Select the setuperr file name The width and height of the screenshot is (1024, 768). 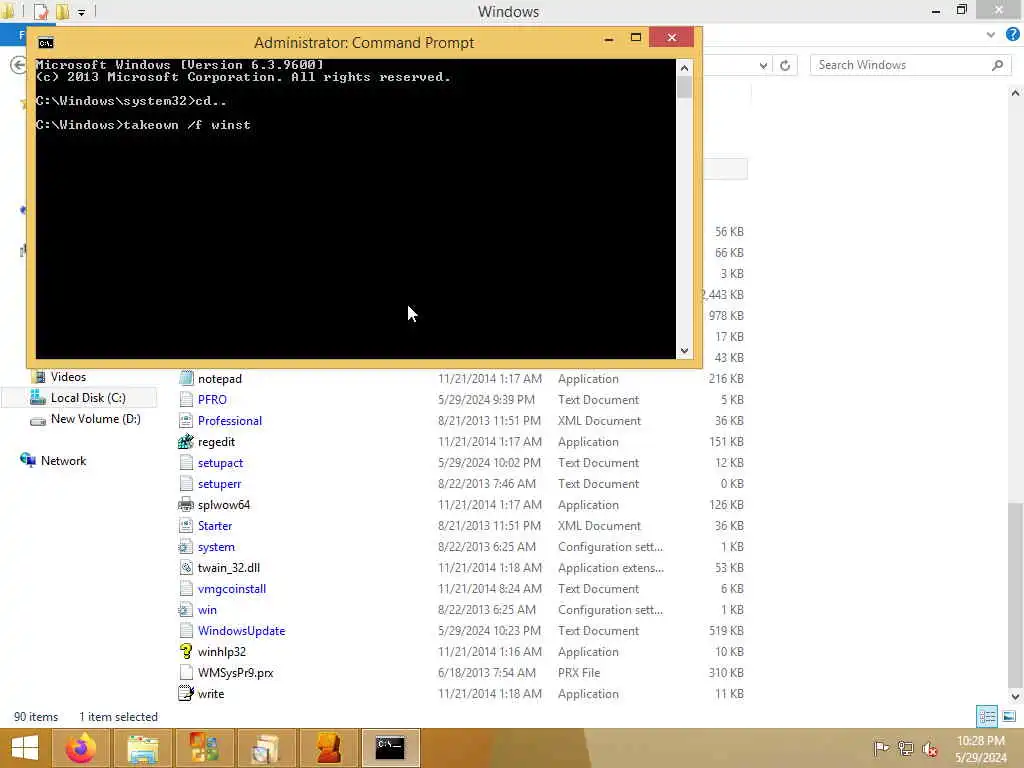(219, 484)
